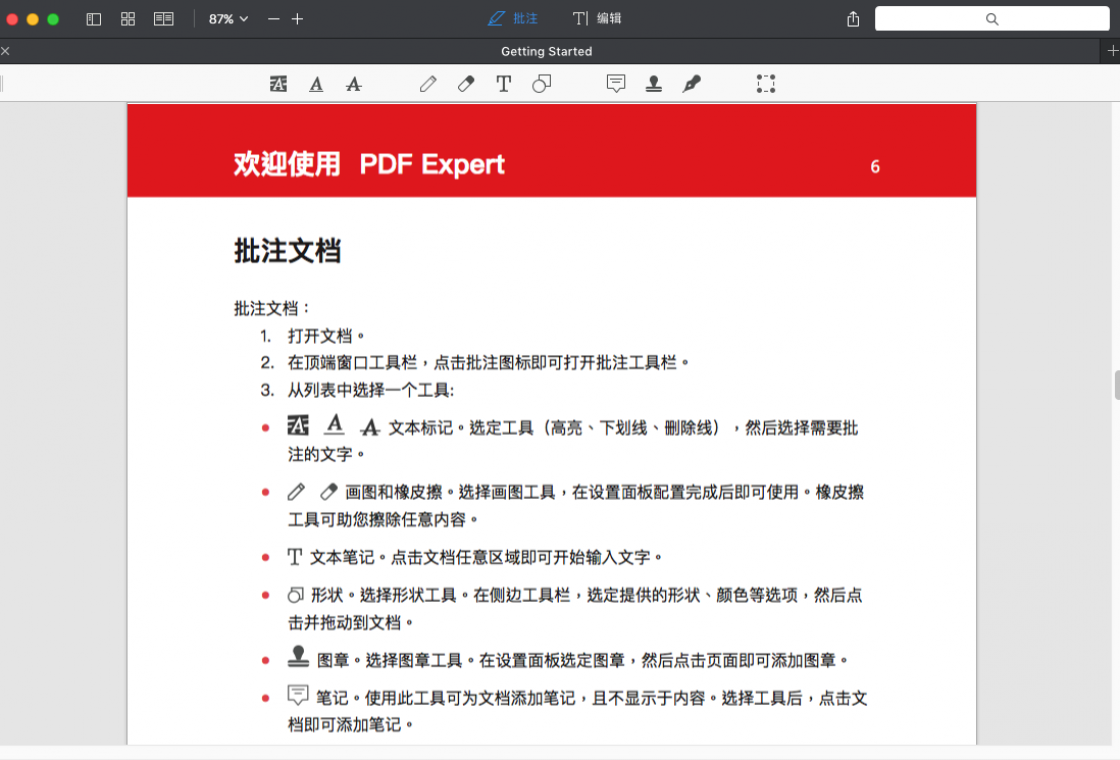Click the step mentioning 点击批注图标
Screen dimensions: 1120x760
(x=489, y=363)
